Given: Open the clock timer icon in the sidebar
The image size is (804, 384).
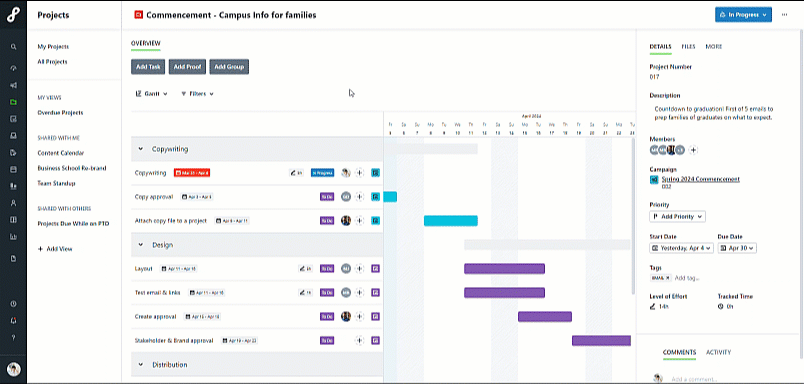Looking at the screenshot, I should pos(13,304).
